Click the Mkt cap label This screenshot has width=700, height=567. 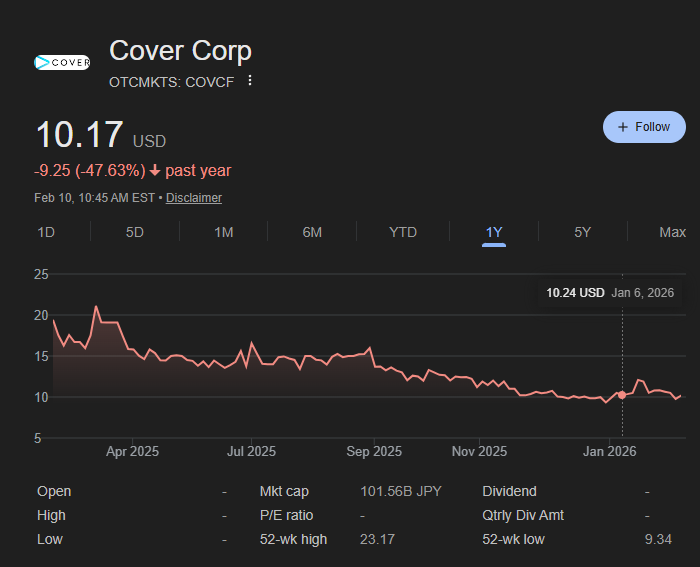(x=284, y=492)
